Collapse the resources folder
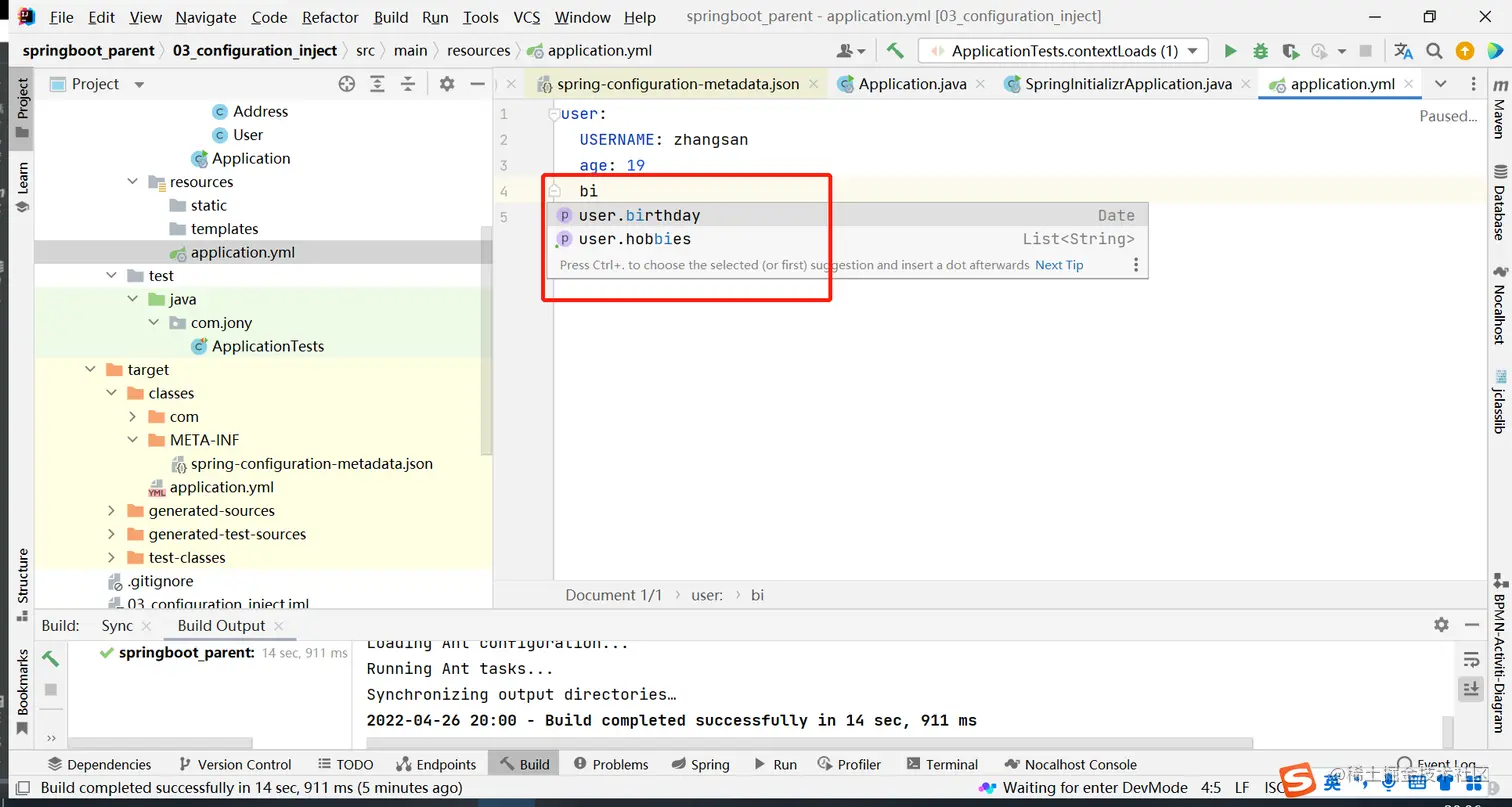The width and height of the screenshot is (1512, 807). (x=133, y=182)
